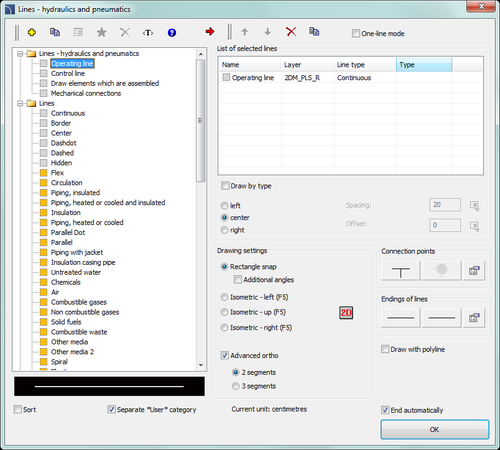Click the yellow add-new-line icon
This screenshot has height=450, width=500.
pyautogui.click(x=32, y=32)
